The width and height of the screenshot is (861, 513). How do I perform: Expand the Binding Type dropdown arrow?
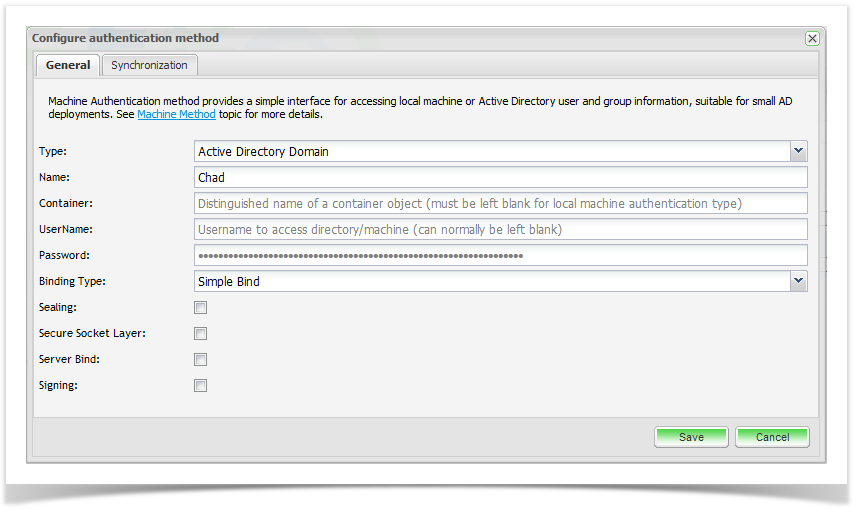click(798, 281)
